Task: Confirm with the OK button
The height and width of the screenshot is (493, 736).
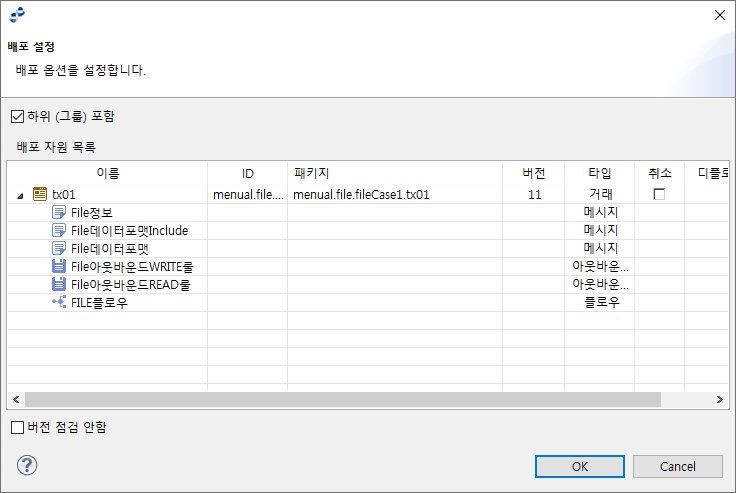Action: click(580, 466)
